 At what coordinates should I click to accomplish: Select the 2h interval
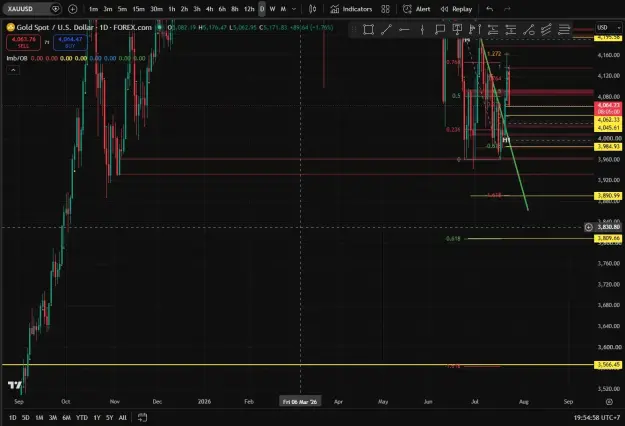[x=184, y=9]
